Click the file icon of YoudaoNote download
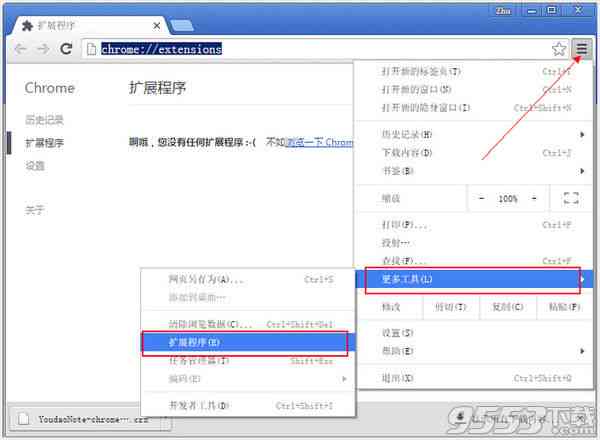Screen dimensions: 600x440 [x=23, y=419]
